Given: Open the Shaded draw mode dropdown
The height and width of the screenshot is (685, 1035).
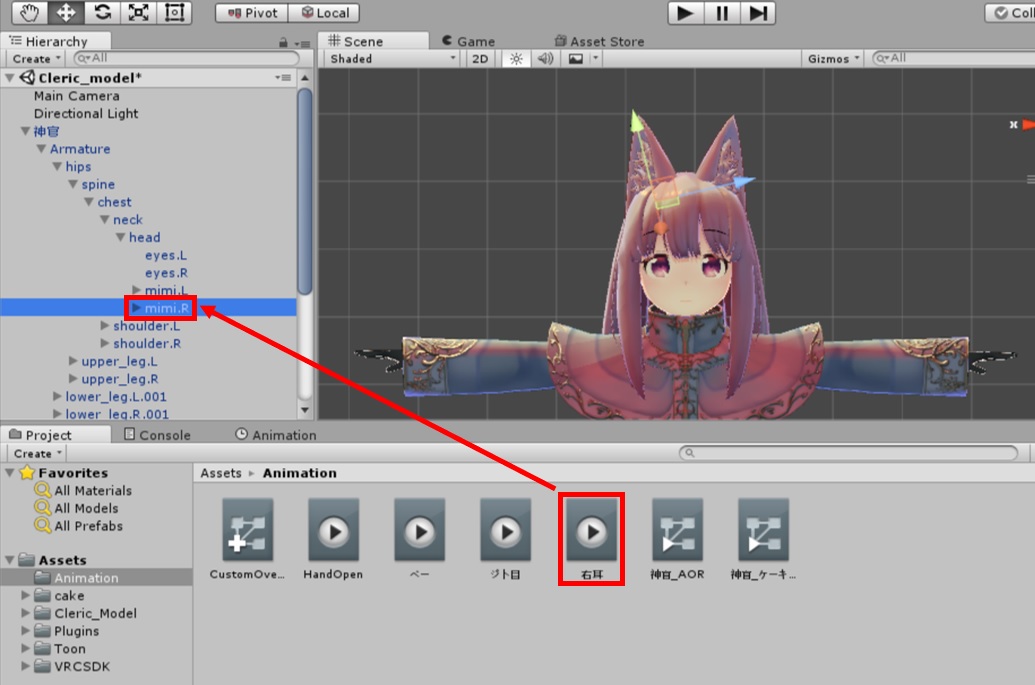Looking at the screenshot, I should [392, 59].
